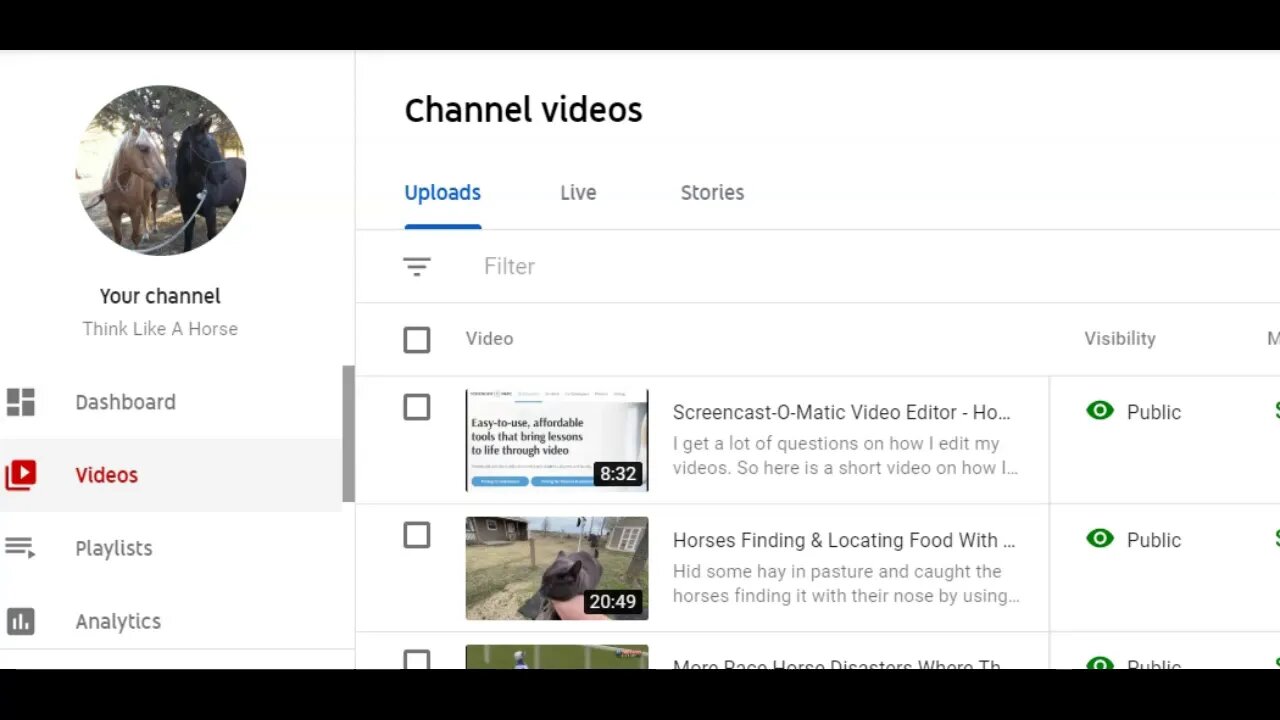The height and width of the screenshot is (720, 1280).
Task: Click the red Videos icon in sidebar
Action: click(x=20, y=475)
